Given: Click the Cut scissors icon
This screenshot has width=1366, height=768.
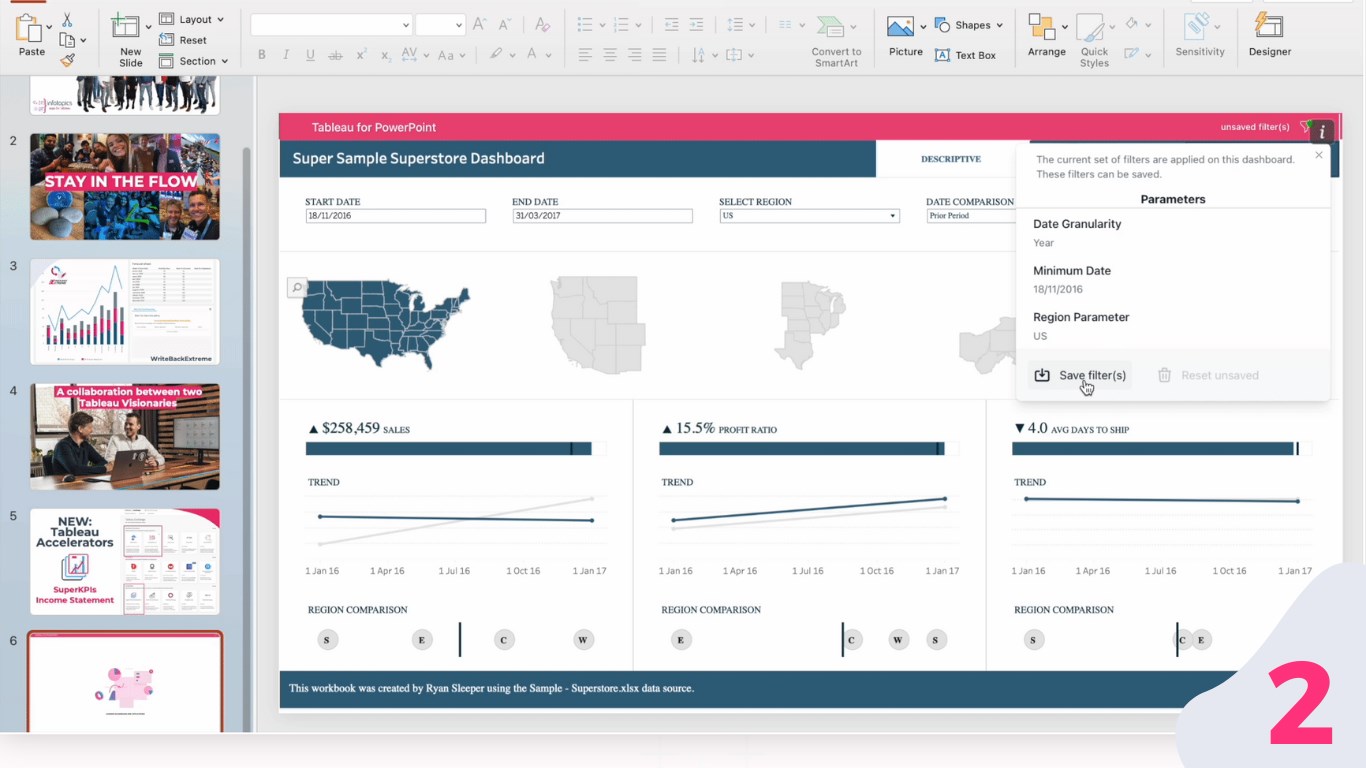Looking at the screenshot, I should click(67, 20).
